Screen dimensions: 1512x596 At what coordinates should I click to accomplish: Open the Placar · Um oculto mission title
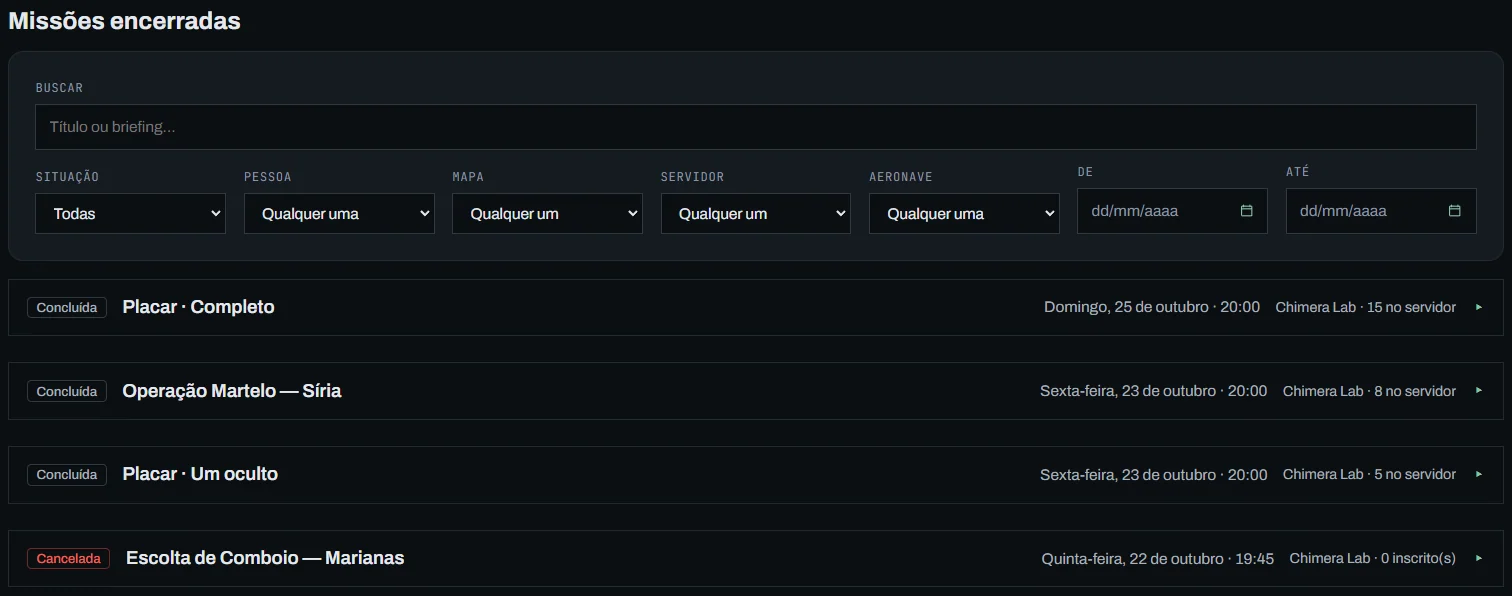point(200,474)
